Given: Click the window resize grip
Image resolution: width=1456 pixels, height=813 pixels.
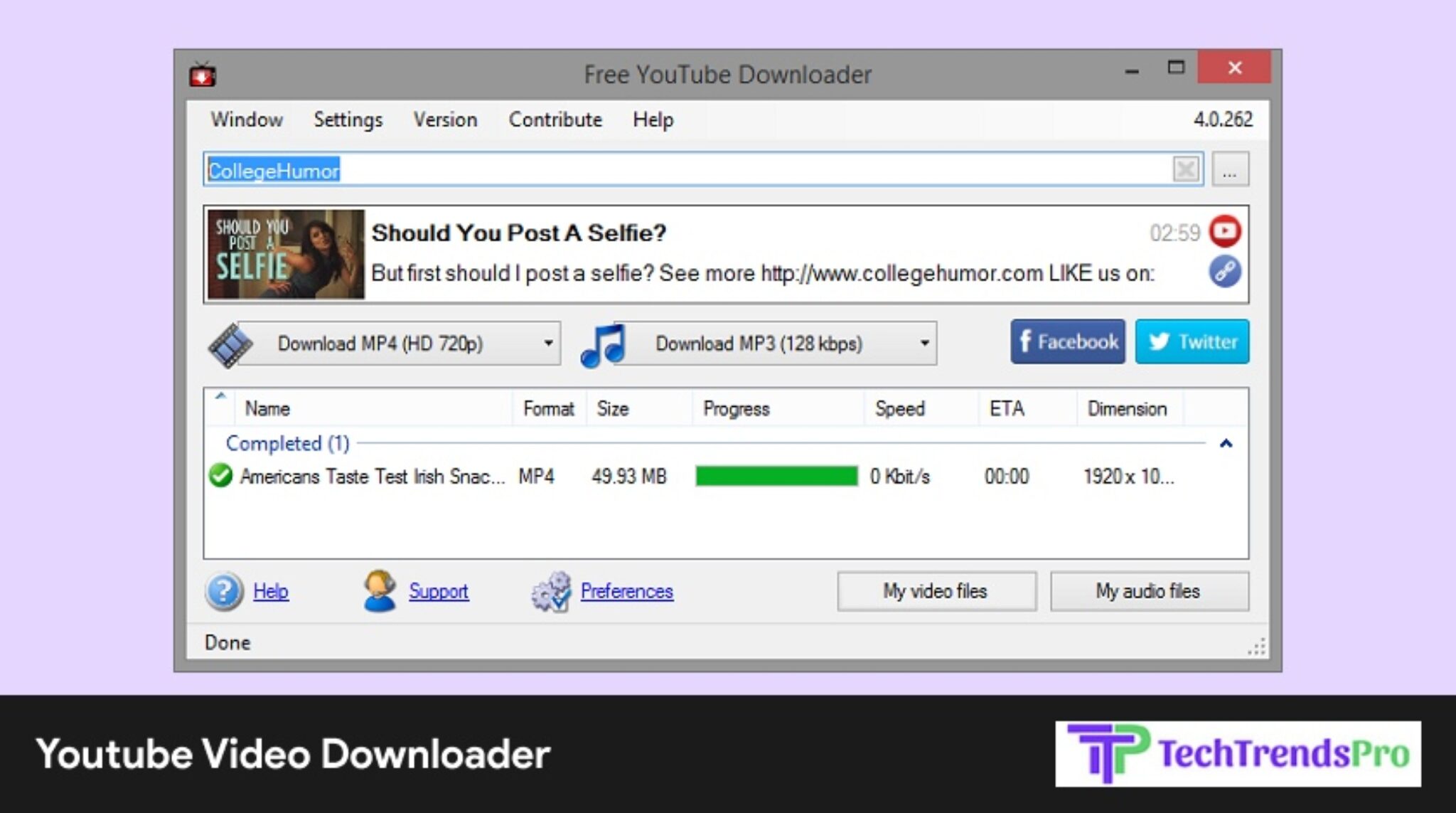Looking at the screenshot, I should (1256, 647).
